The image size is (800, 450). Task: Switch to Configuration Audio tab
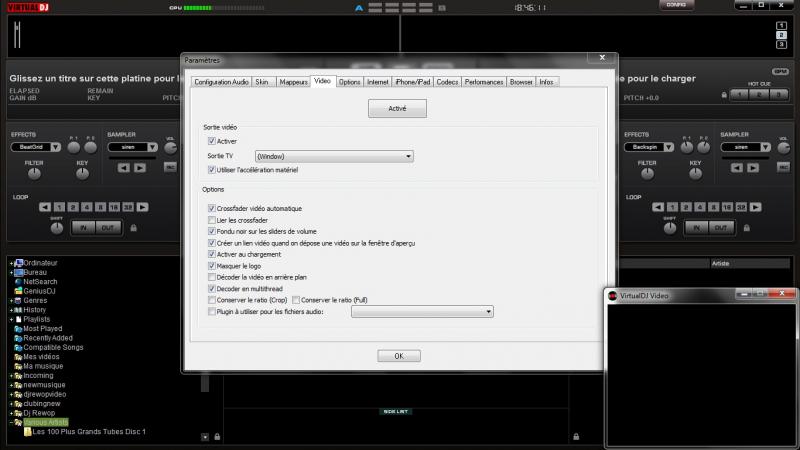[221, 82]
